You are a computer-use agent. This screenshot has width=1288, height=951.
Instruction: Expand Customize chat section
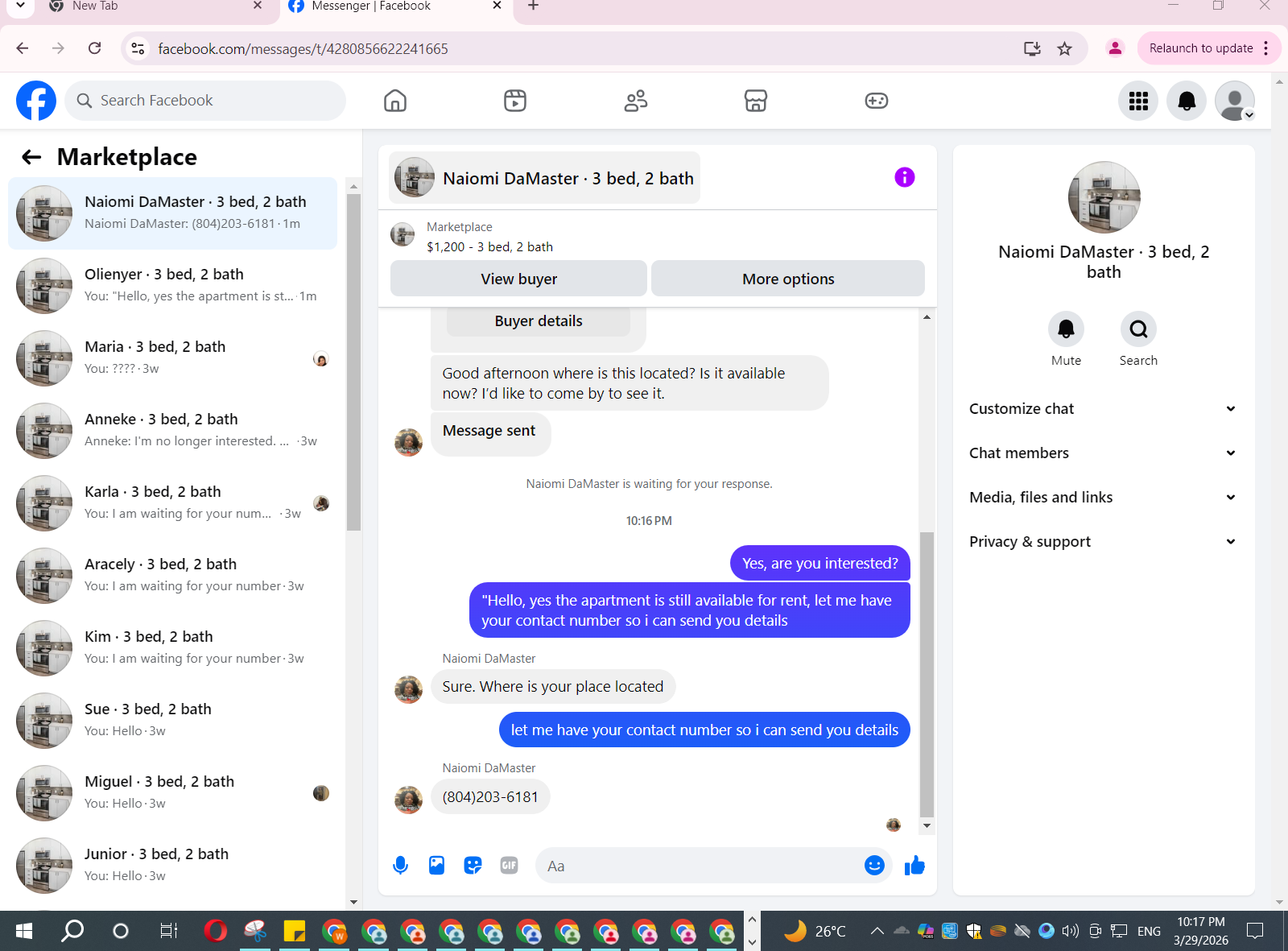1102,408
